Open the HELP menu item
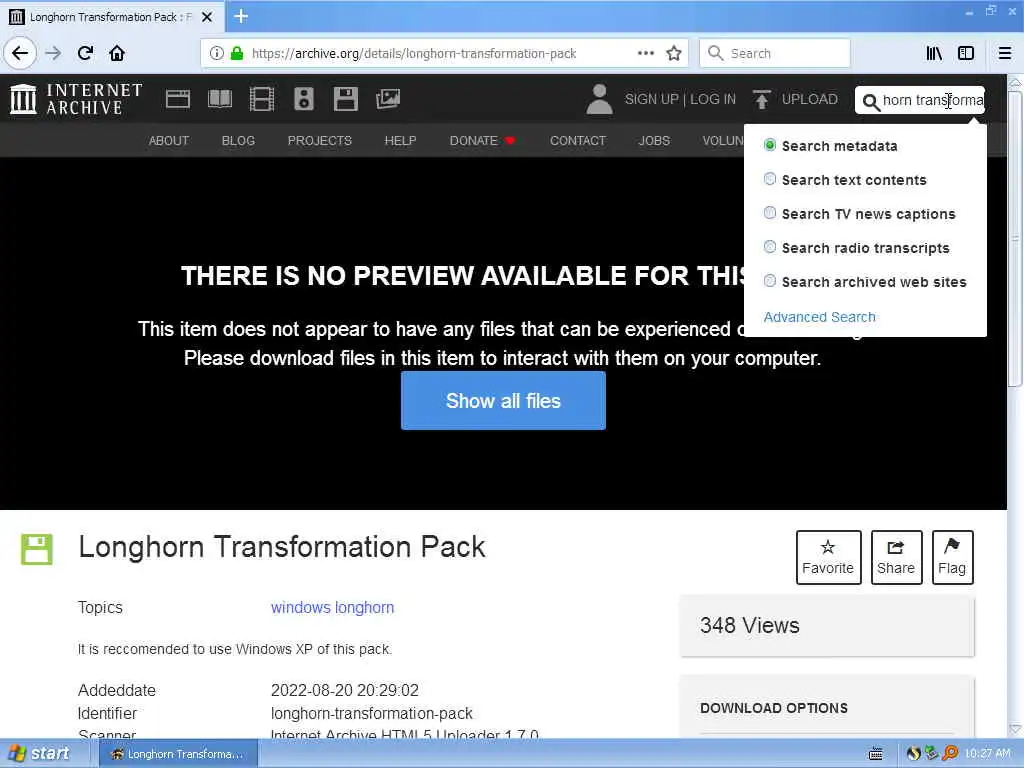Image resolution: width=1024 pixels, height=768 pixels. 400,140
